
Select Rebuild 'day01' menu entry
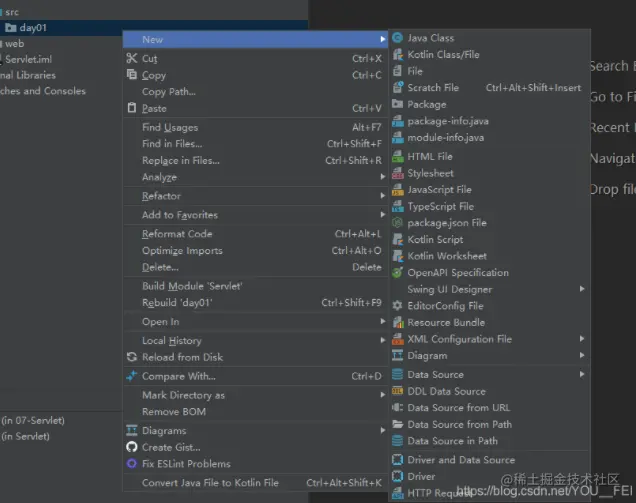click(256, 303)
